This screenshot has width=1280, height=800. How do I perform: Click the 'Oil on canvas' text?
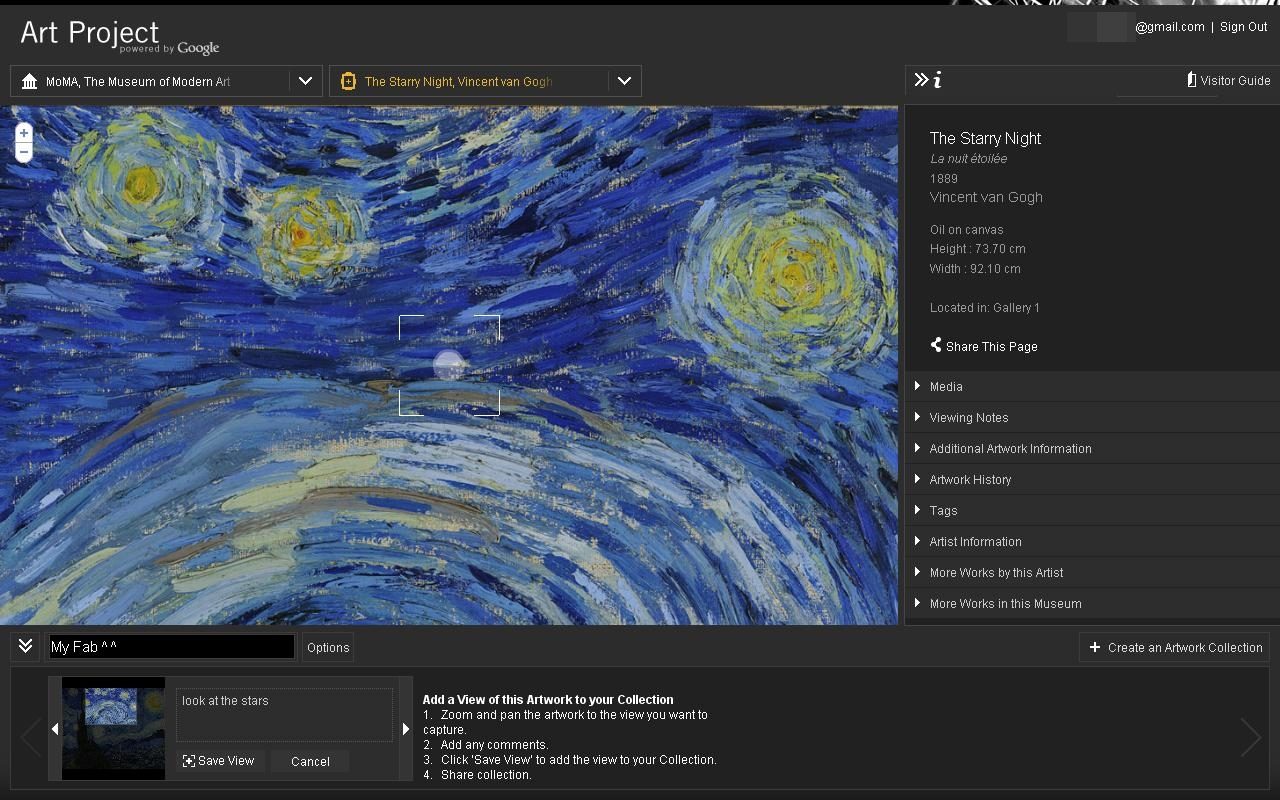(x=966, y=230)
